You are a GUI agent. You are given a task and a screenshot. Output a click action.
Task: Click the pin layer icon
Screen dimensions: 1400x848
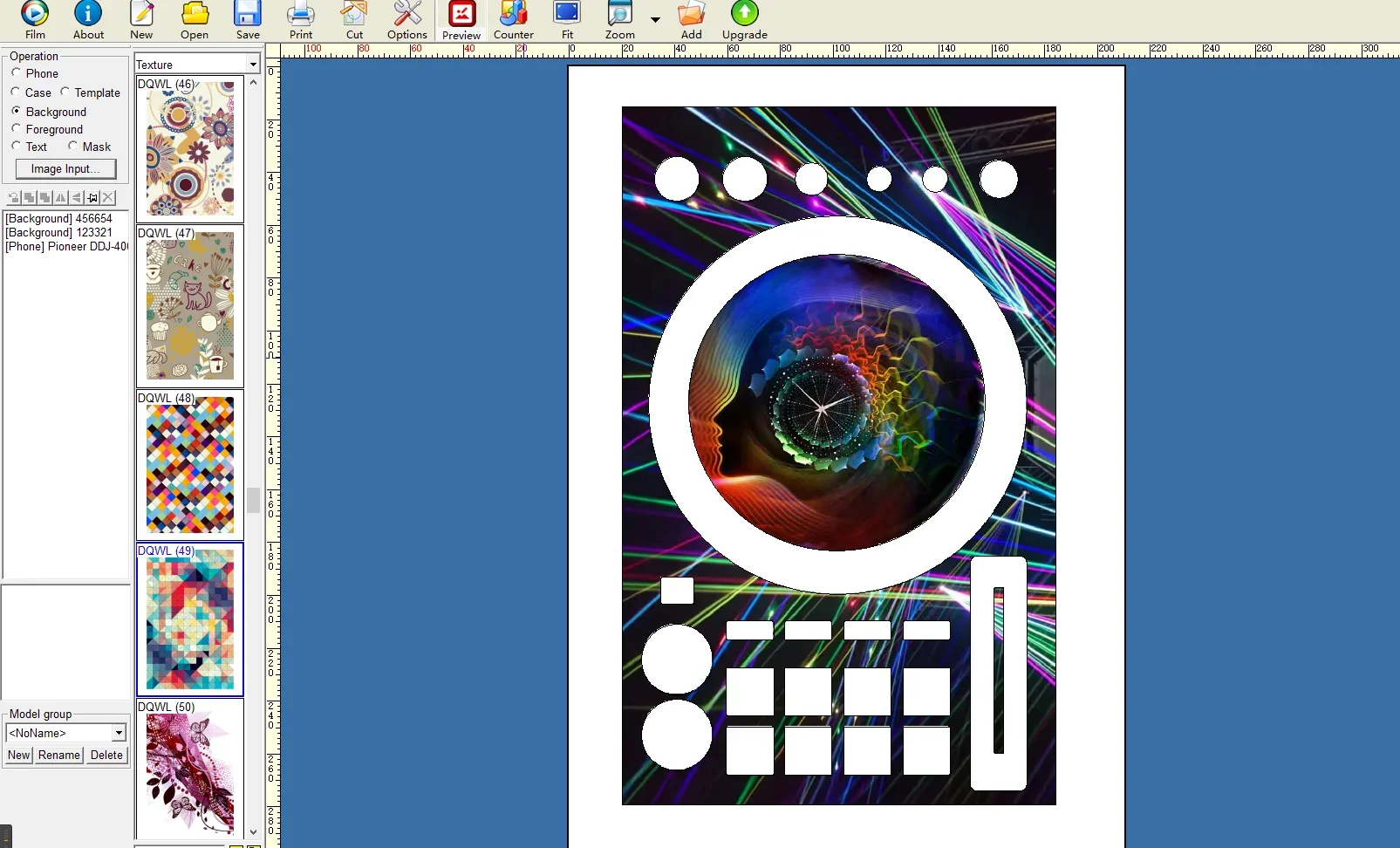tap(92, 198)
